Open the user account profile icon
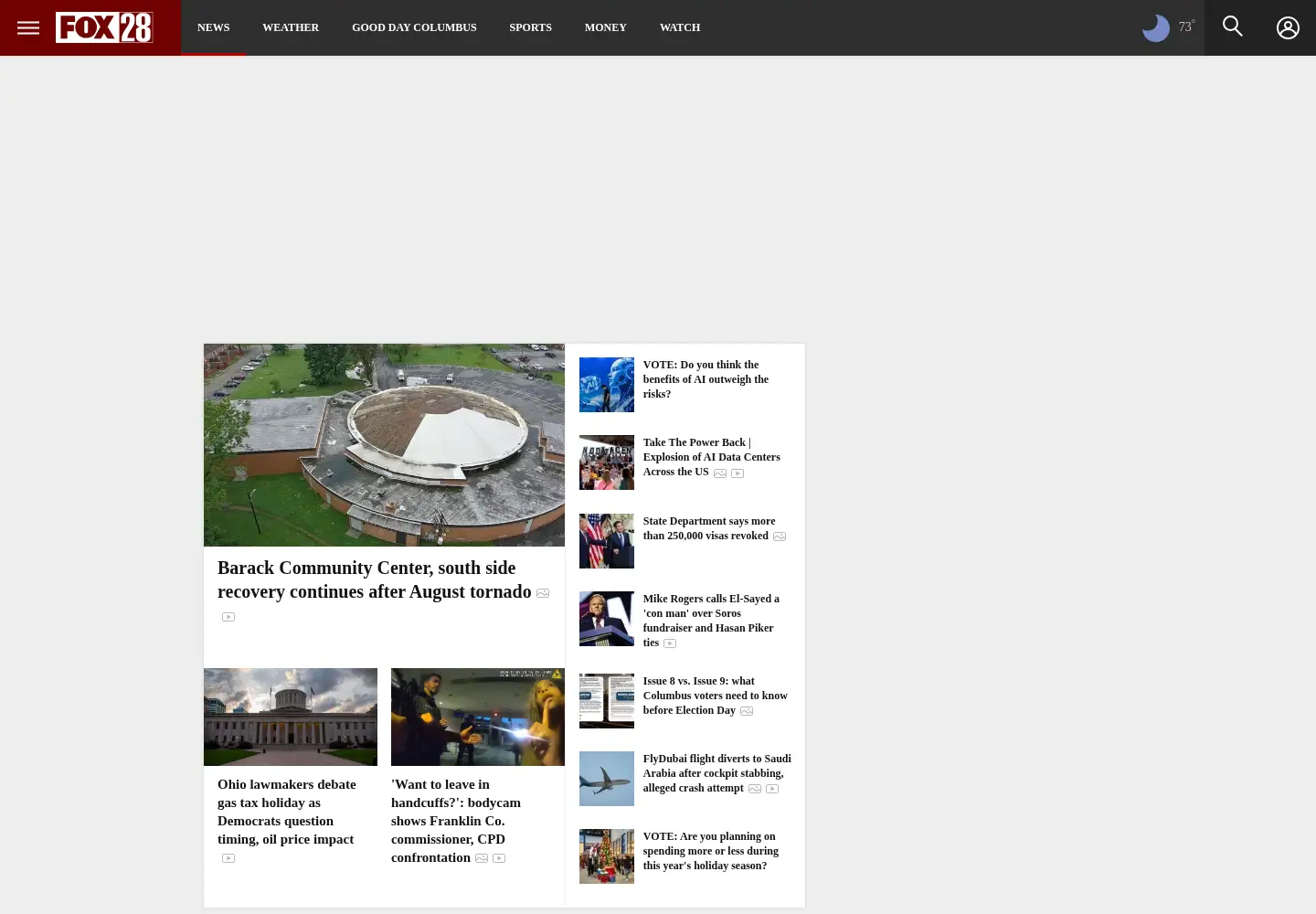 click(x=1288, y=27)
